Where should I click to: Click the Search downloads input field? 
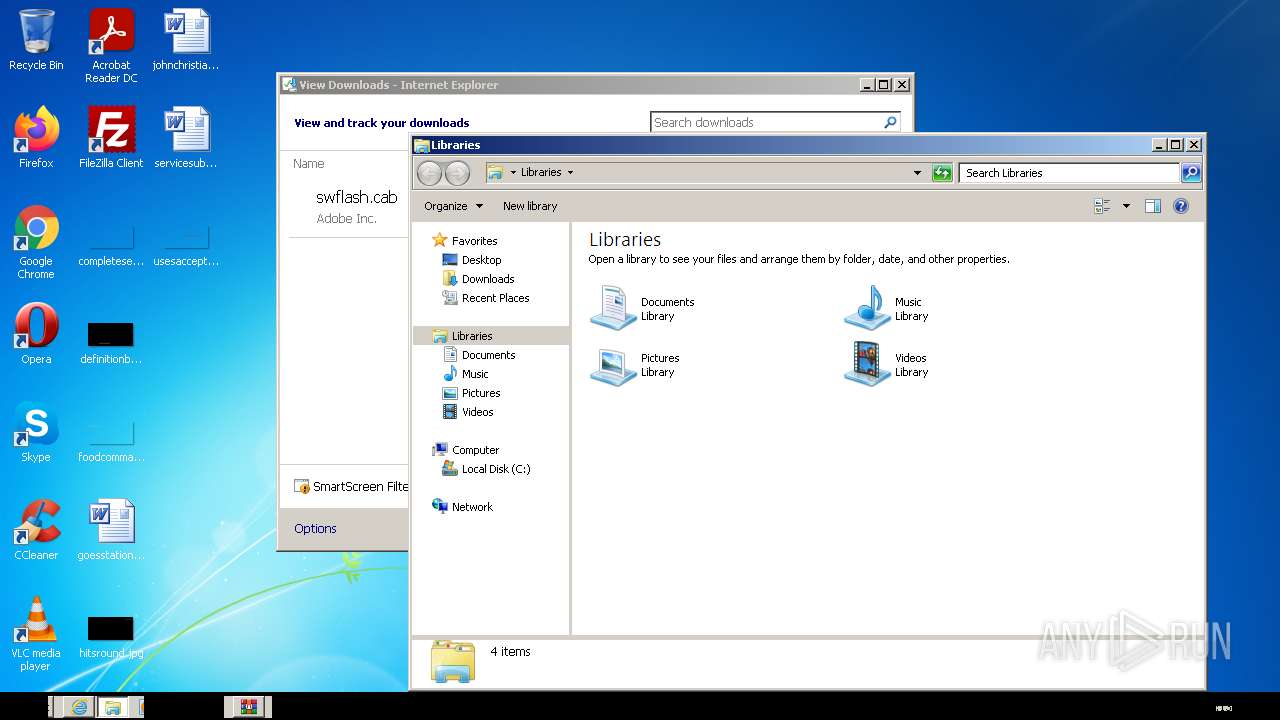click(x=766, y=122)
